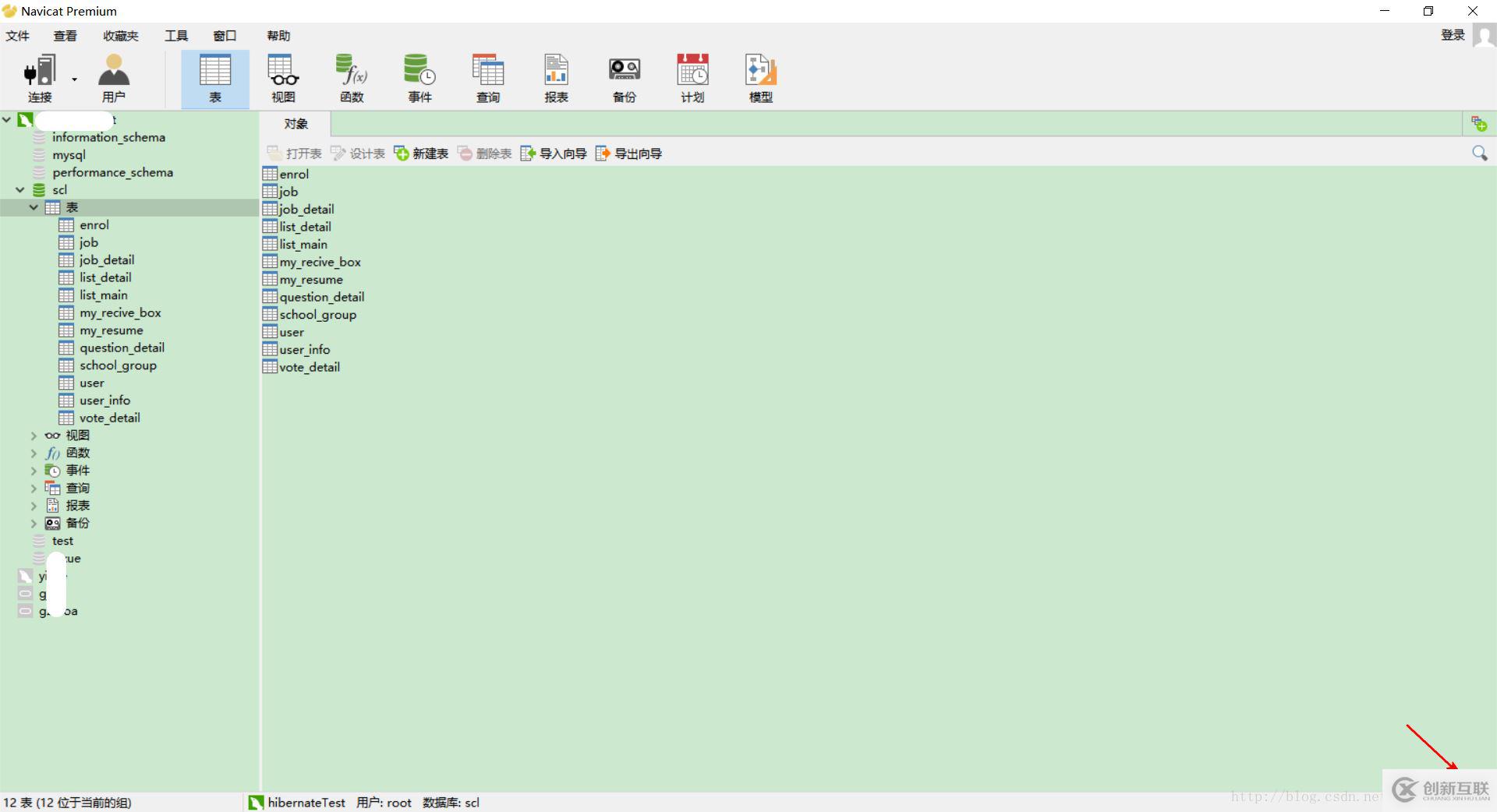Image resolution: width=1497 pixels, height=812 pixels.
Task: Expand the 备份 tree node
Action: pyautogui.click(x=34, y=523)
